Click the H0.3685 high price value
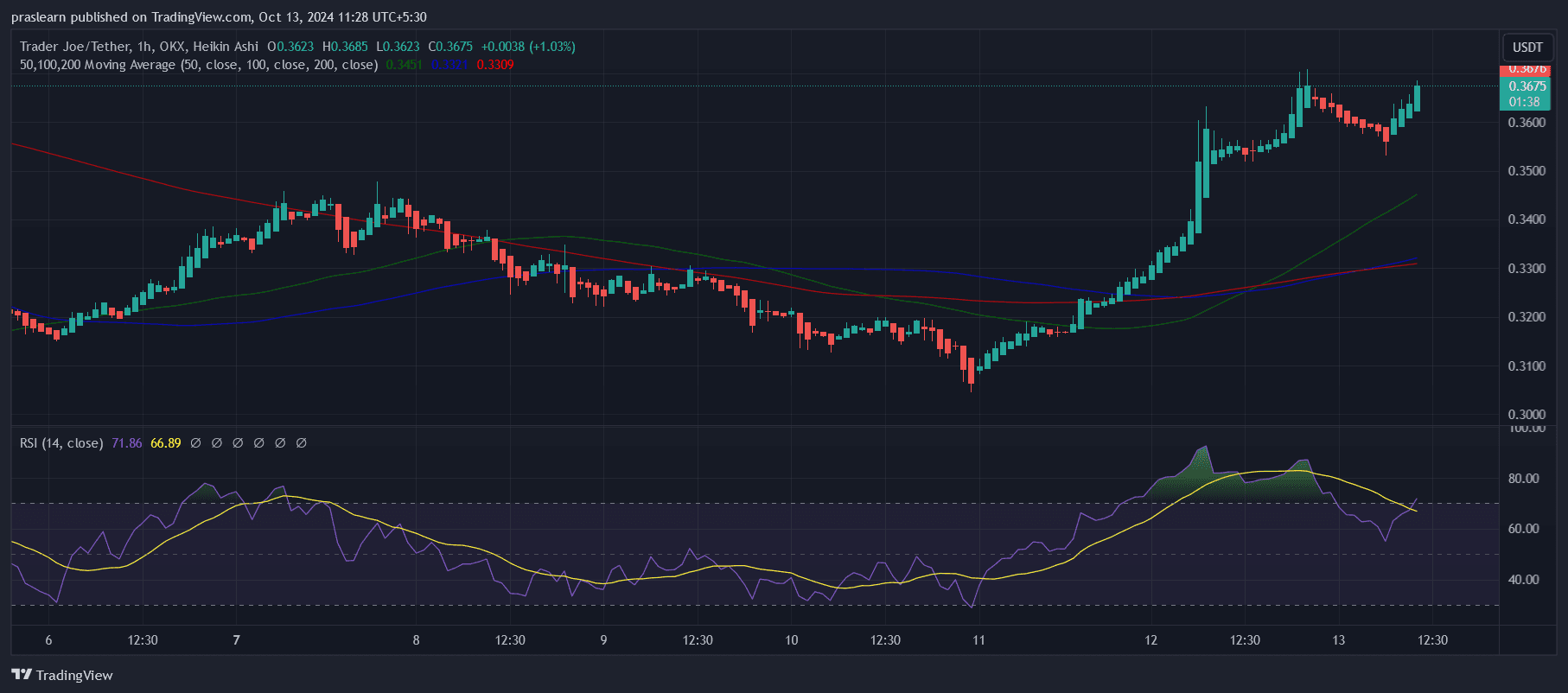This screenshot has width=1568, height=693. tap(345, 47)
